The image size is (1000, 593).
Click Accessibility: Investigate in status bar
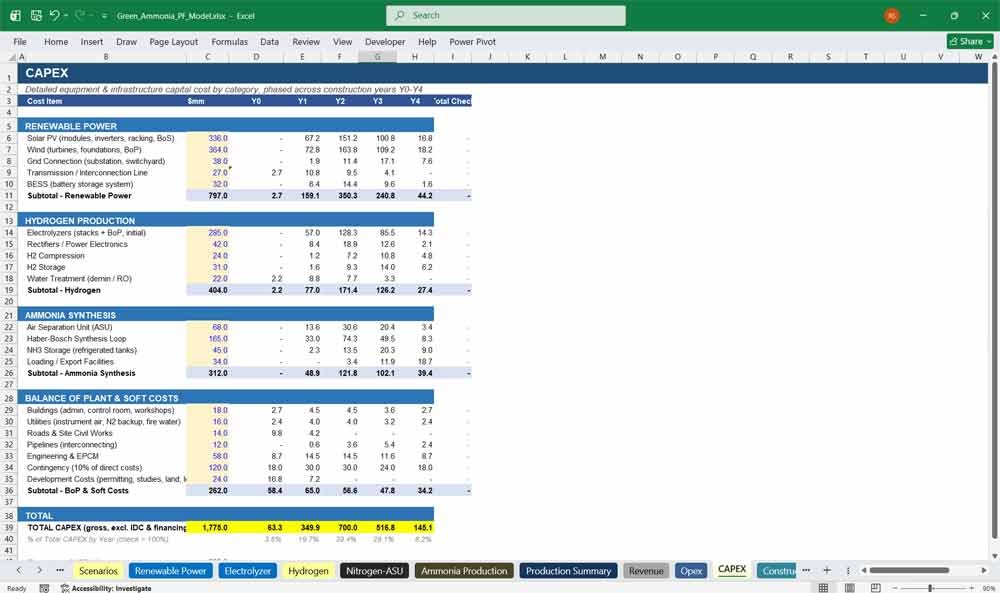tap(106, 588)
